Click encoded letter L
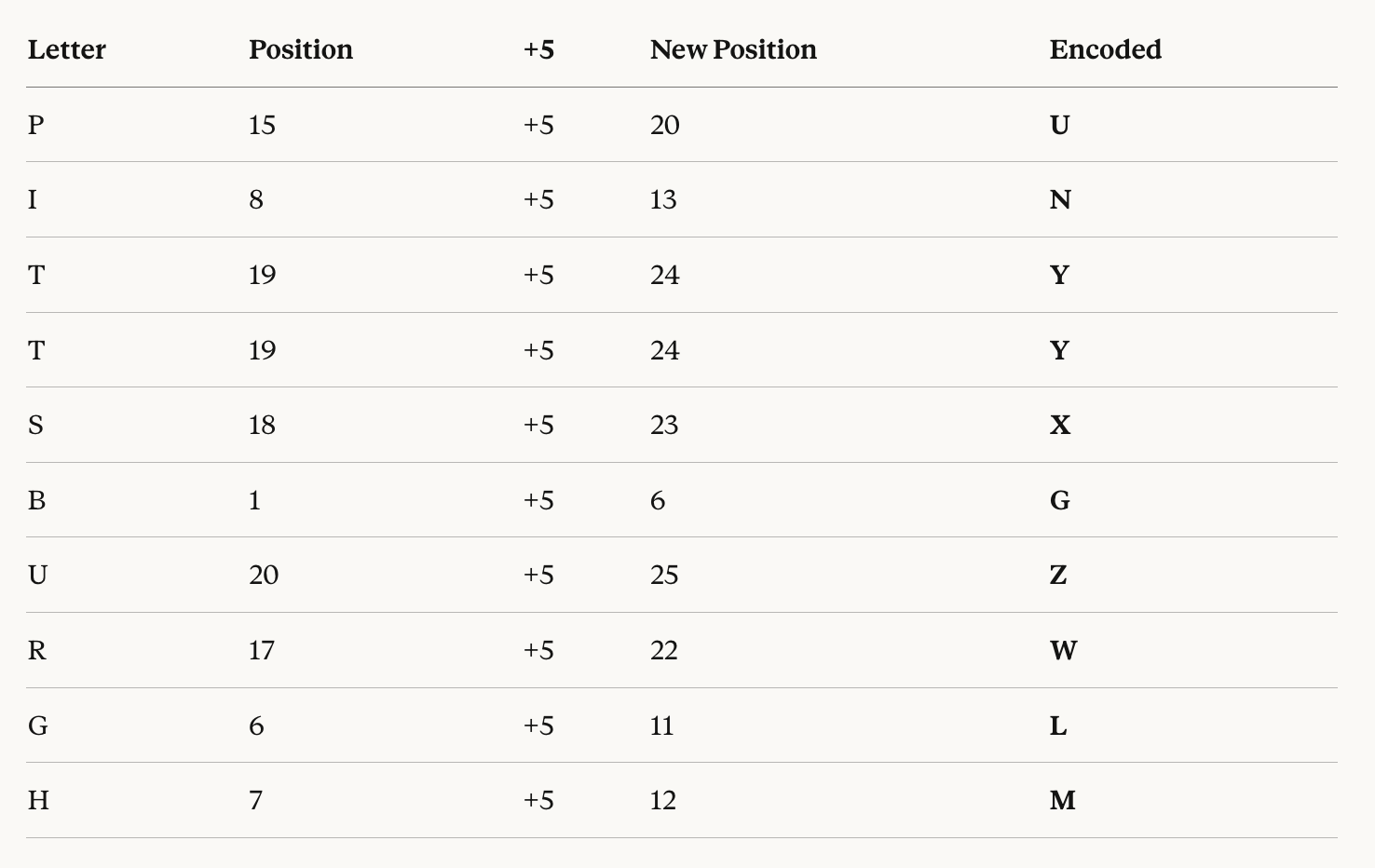This screenshot has width=1375, height=868. pos(1058,726)
